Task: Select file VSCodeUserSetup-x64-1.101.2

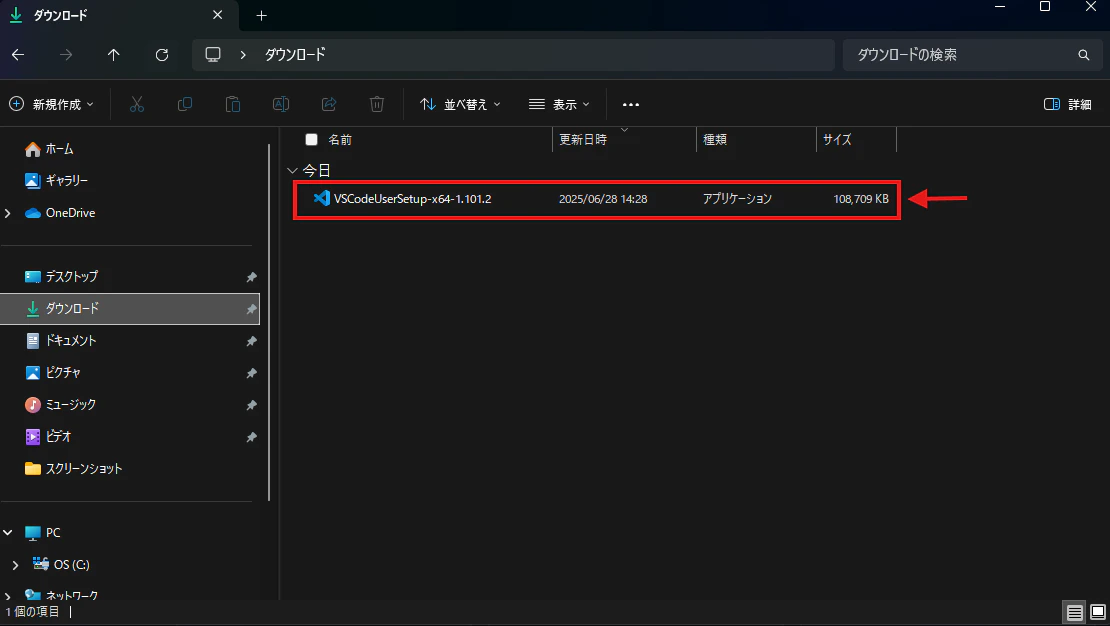Action: (x=412, y=199)
